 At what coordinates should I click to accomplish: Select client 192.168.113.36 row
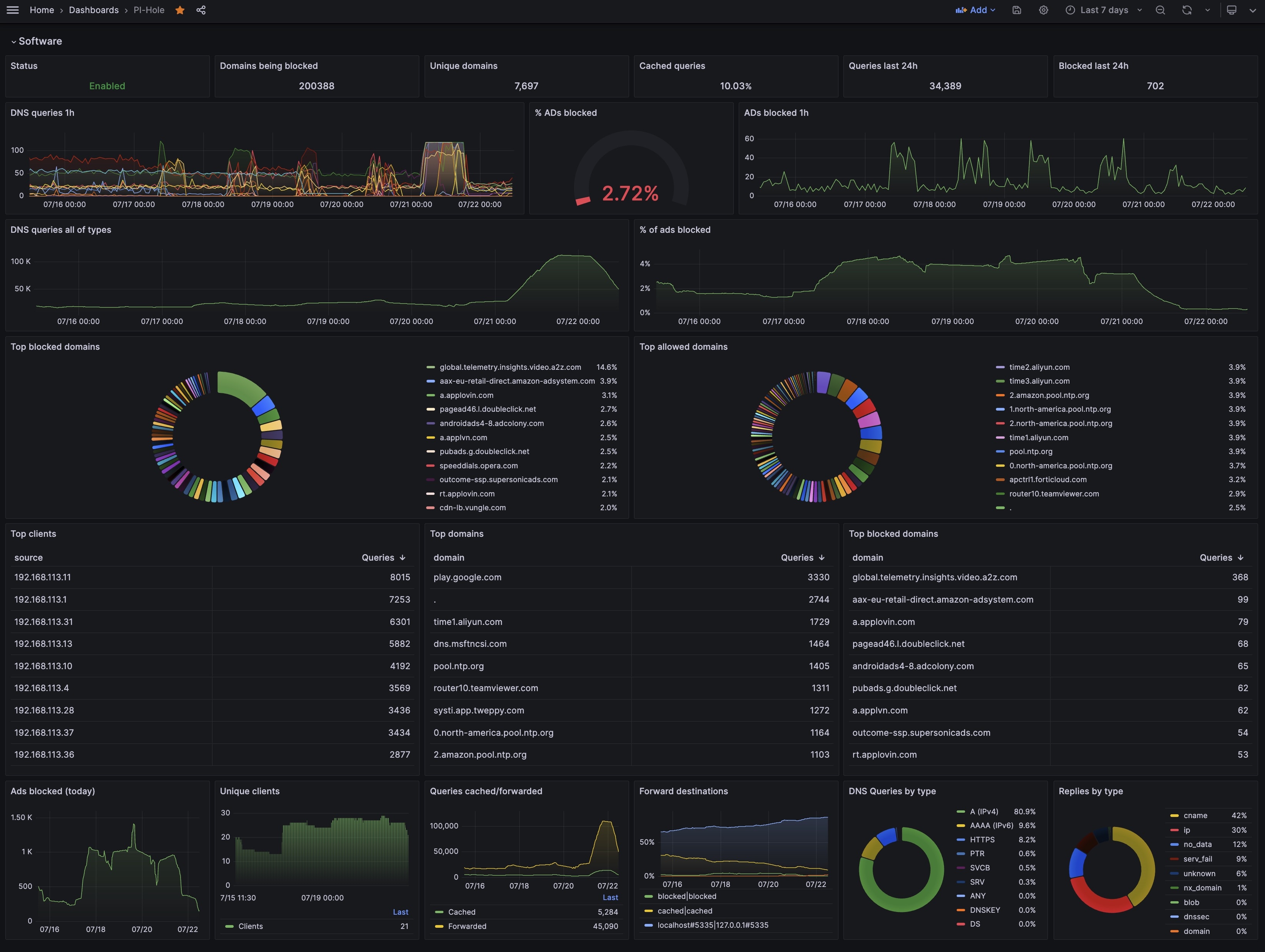tap(212, 755)
